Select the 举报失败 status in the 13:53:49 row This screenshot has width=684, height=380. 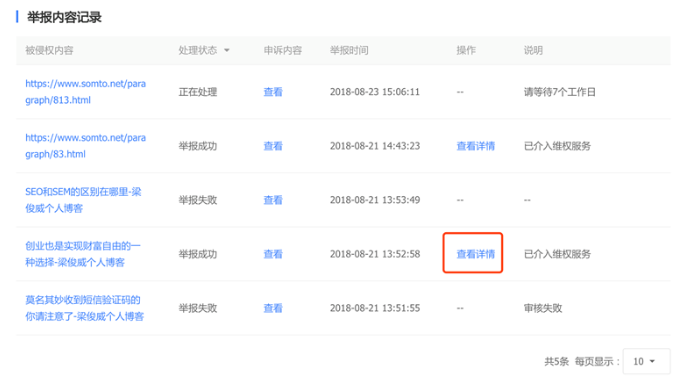pos(198,200)
